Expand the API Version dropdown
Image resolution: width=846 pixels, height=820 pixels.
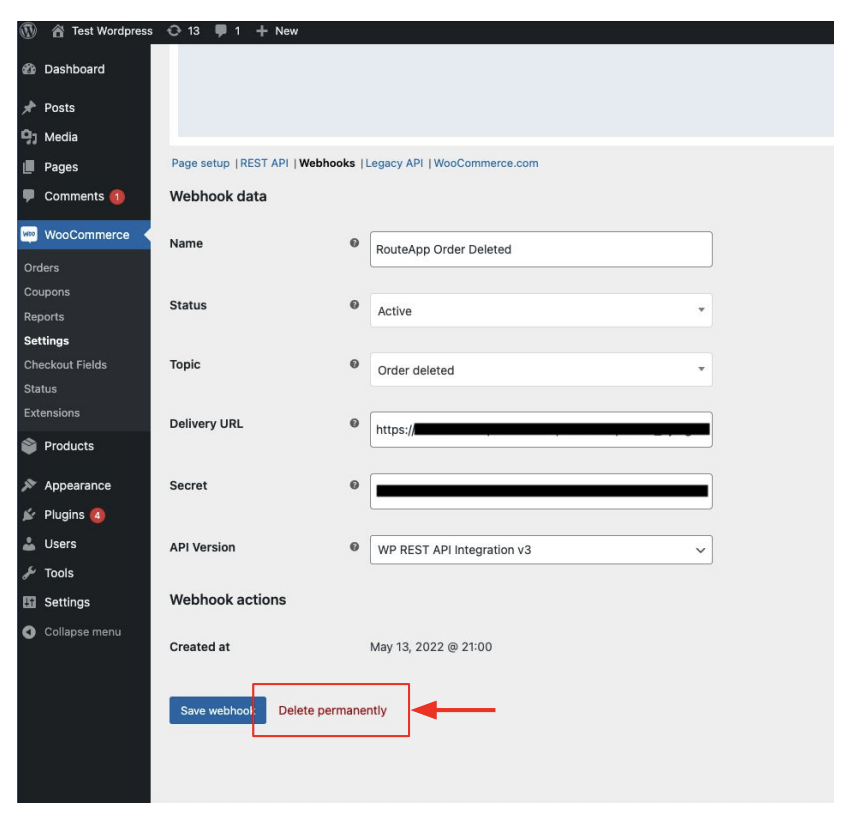click(x=541, y=550)
